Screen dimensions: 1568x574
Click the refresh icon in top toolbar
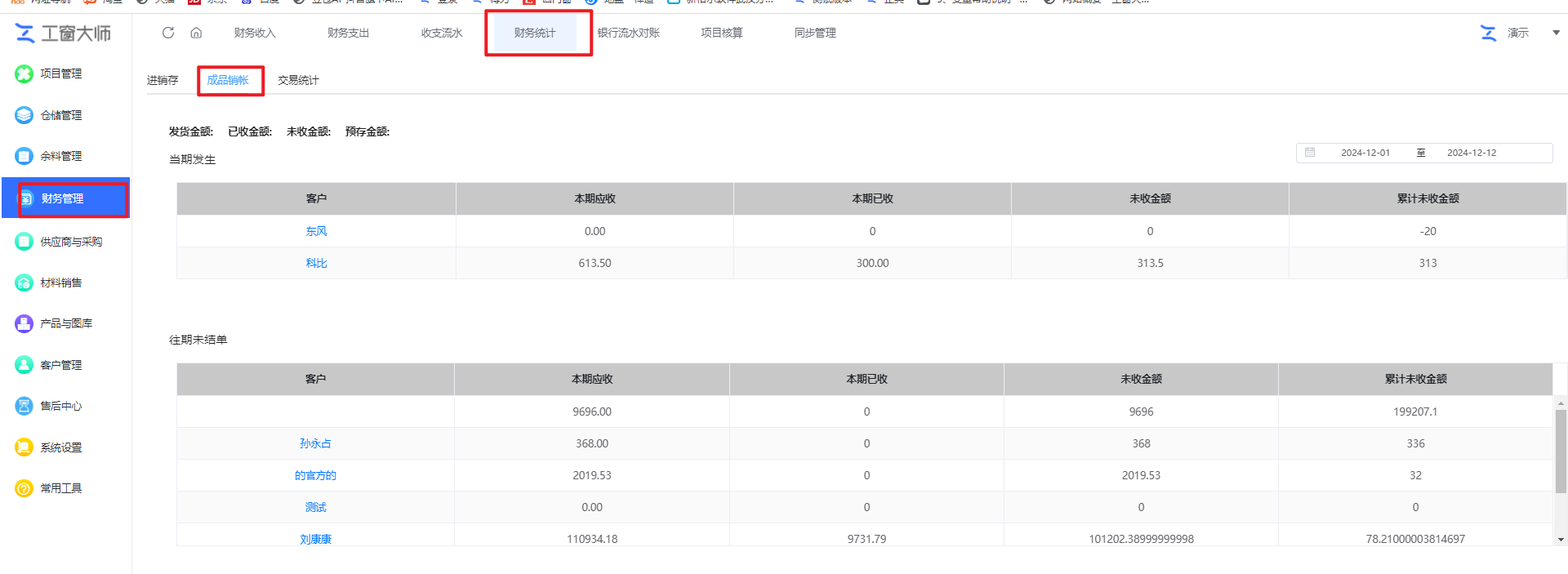[x=168, y=33]
